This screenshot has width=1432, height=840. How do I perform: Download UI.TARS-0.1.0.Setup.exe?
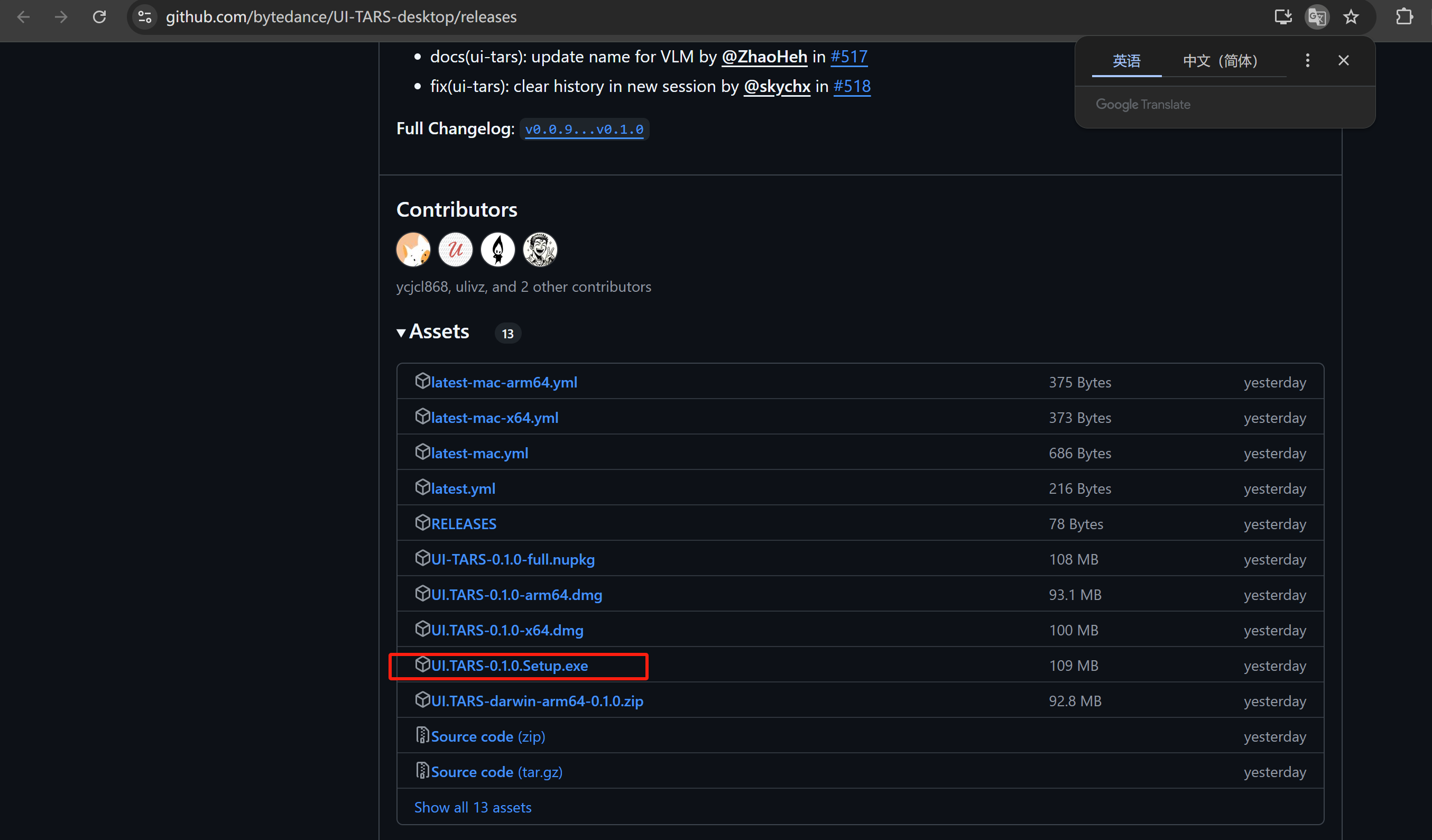point(509,666)
